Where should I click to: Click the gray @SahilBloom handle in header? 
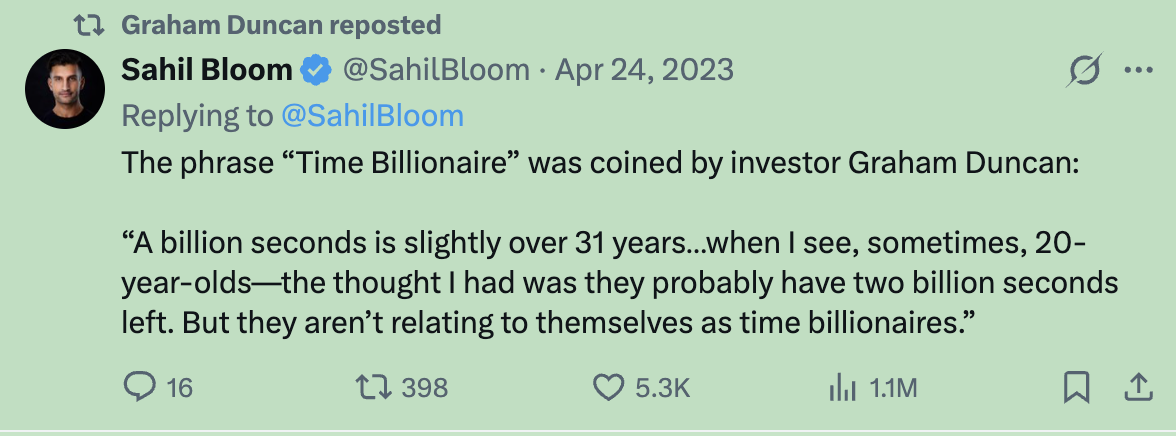pyautogui.click(x=436, y=70)
